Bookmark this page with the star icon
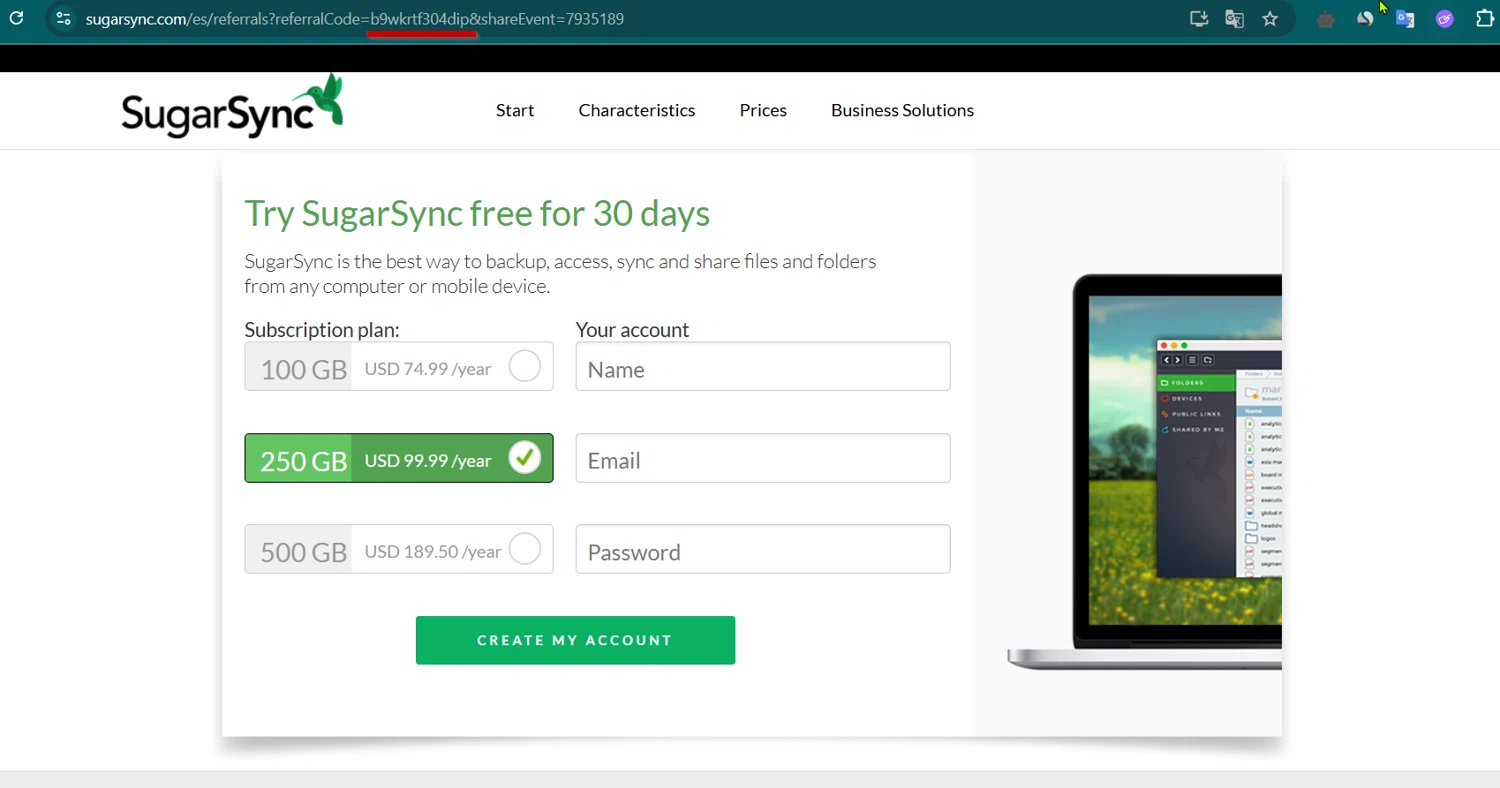This screenshot has height=788, width=1500. [x=1270, y=19]
